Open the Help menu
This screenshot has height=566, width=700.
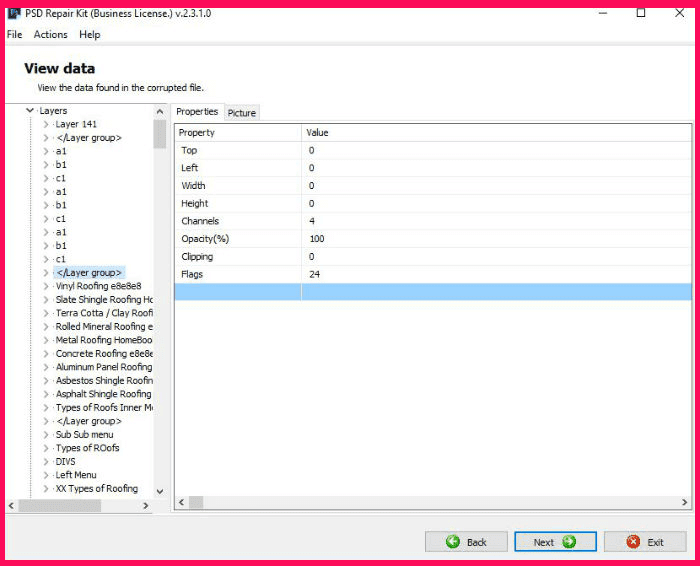[x=90, y=34]
